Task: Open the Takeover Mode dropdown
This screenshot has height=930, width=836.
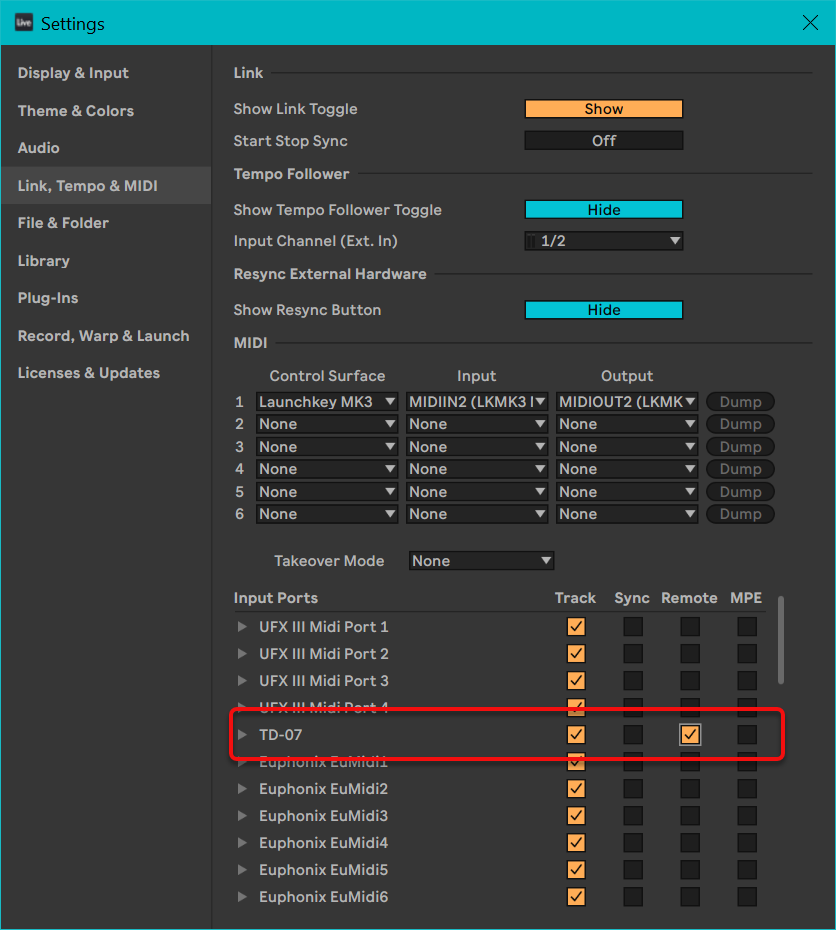Action: 481,561
